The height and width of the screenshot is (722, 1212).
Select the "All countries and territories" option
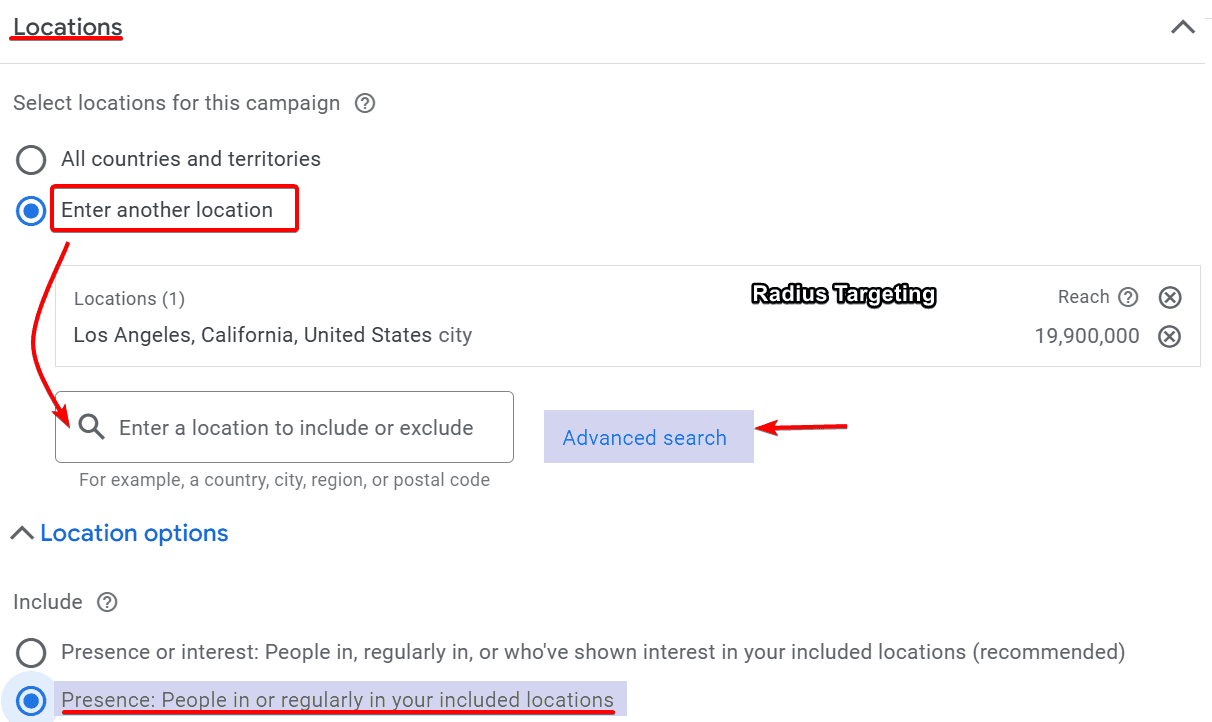31,160
